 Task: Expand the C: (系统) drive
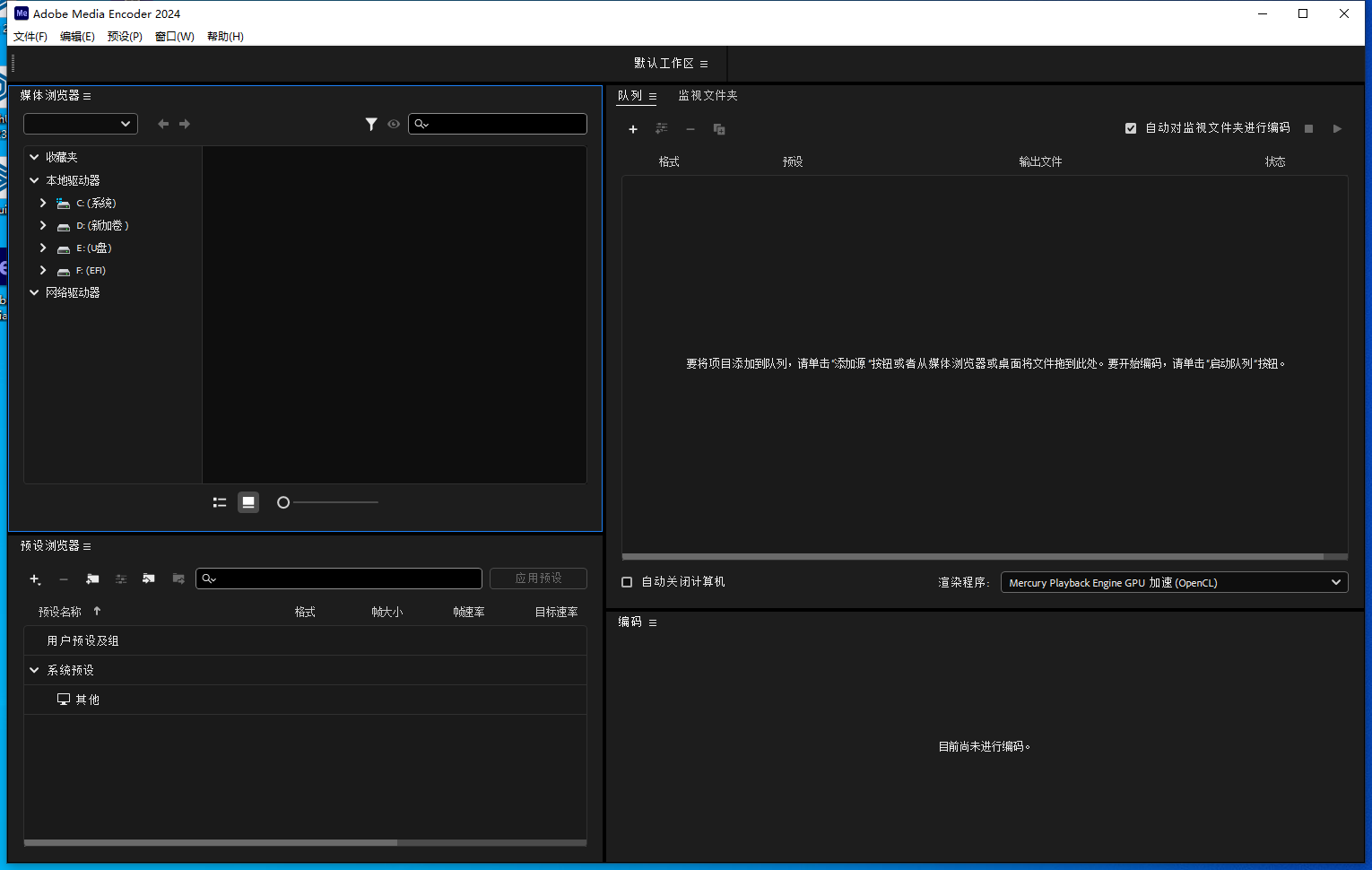(x=43, y=203)
